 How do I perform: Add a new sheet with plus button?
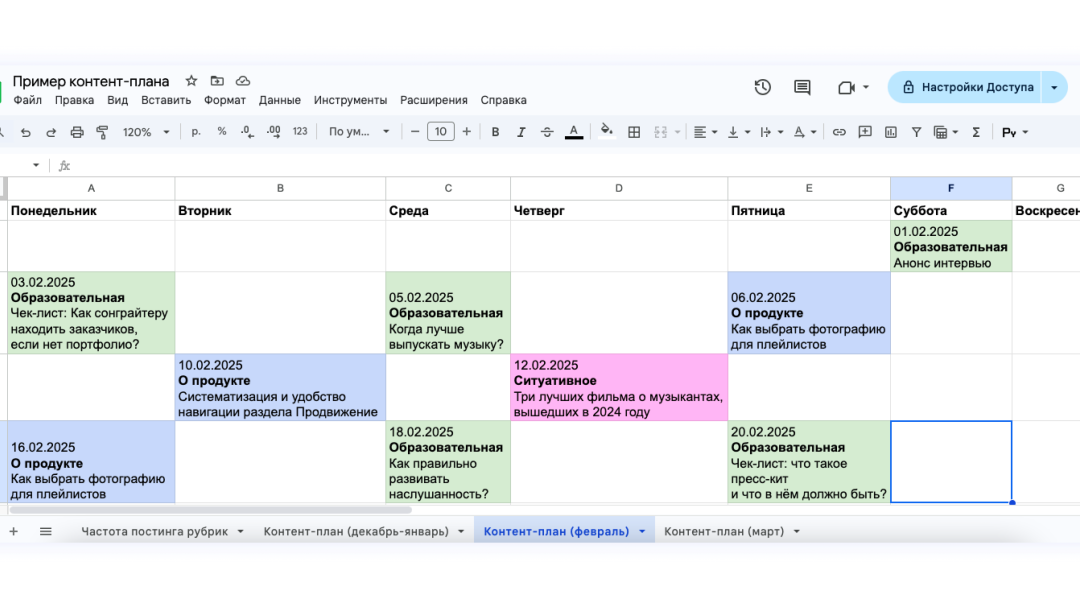(14, 531)
